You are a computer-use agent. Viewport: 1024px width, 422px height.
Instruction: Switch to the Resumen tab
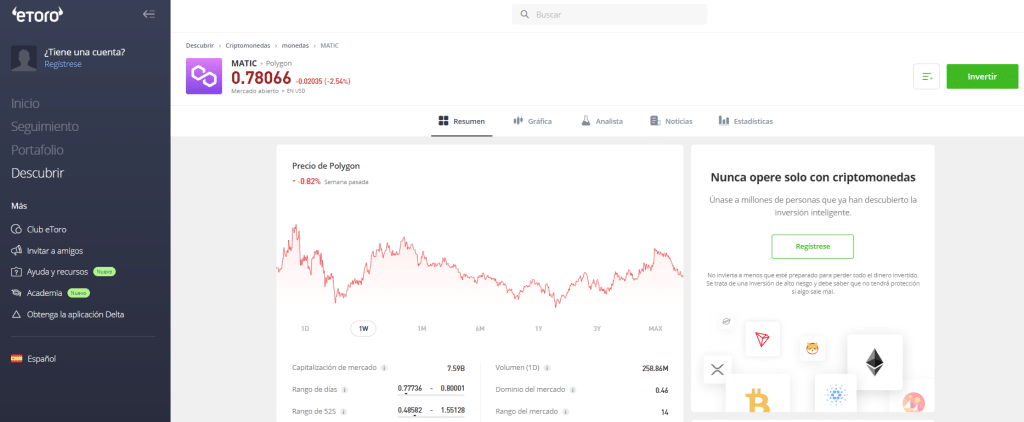click(x=462, y=122)
